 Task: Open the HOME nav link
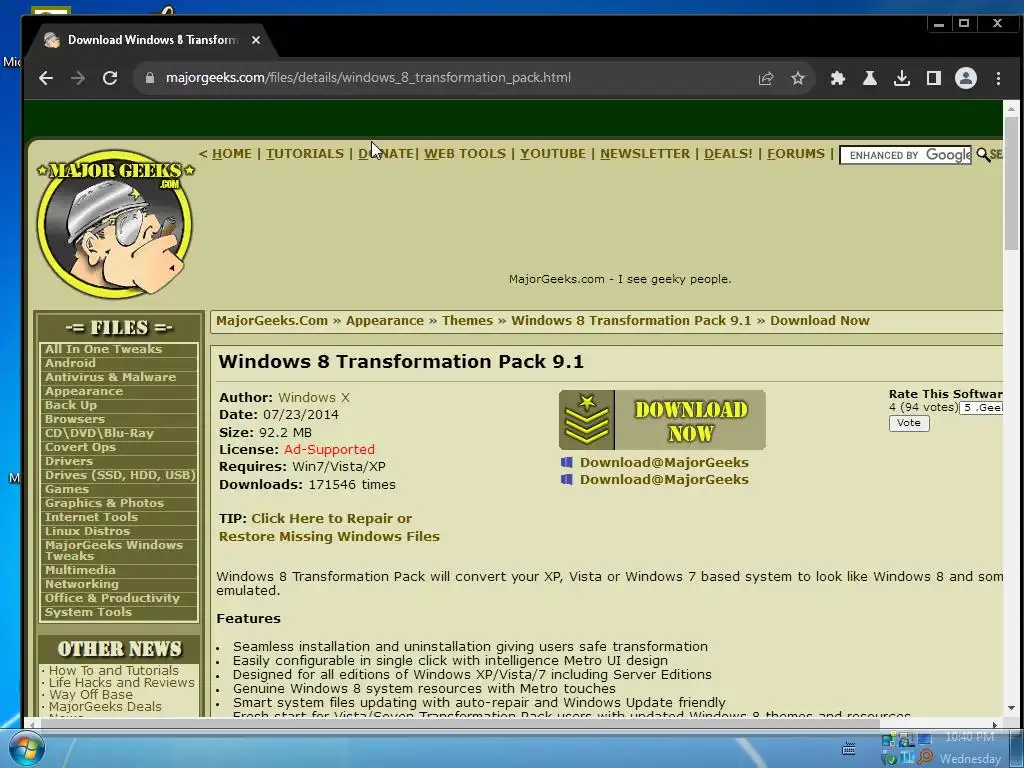232,153
